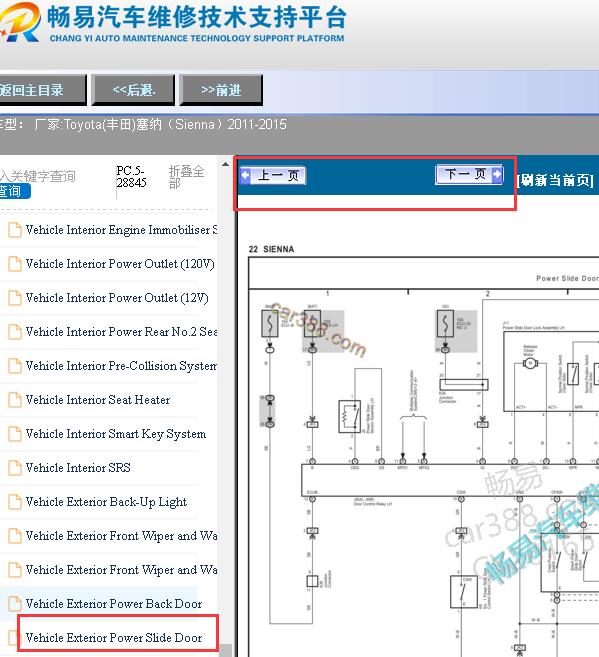Open Vehicle Interior Power Outlet (12V)
Image resolution: width=599 pixels, height=657 pixels.
117,298
